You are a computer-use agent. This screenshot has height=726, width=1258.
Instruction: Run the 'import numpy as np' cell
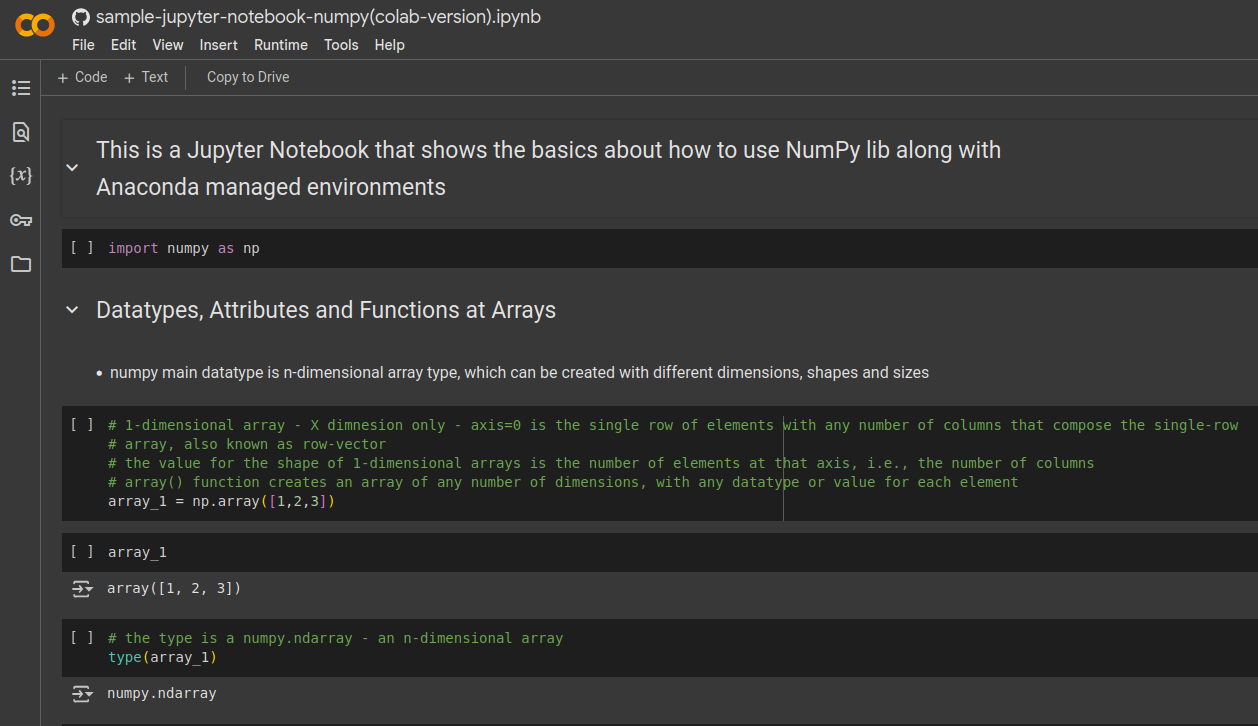point(82,248)
